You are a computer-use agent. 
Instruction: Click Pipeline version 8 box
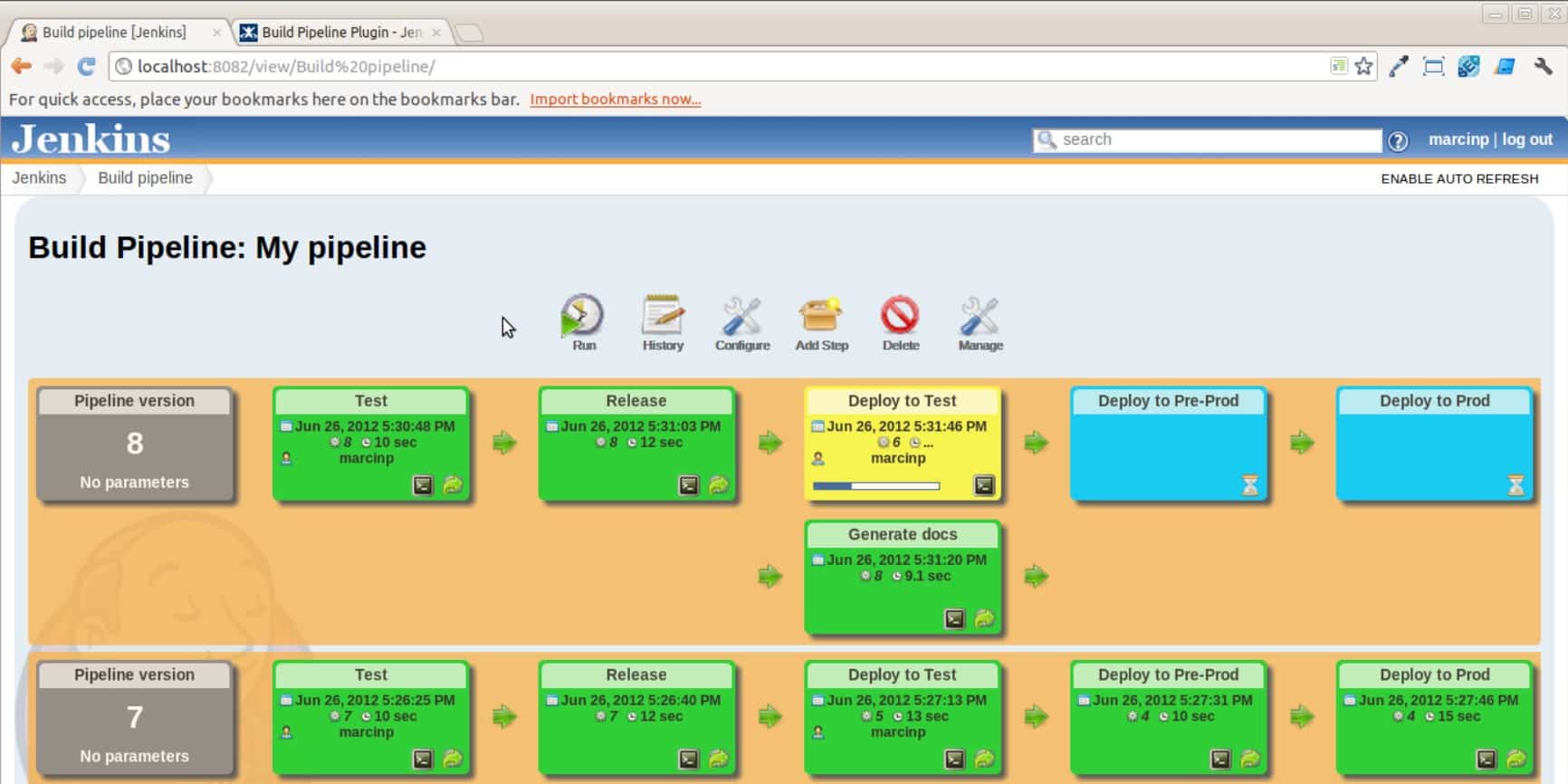(x=135, y=444)
